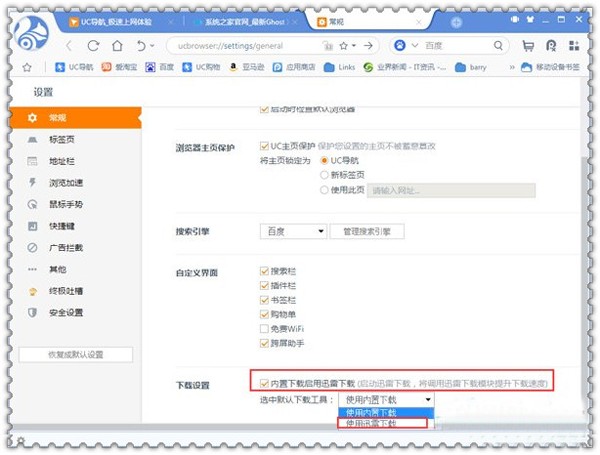Open the skin shirt icon in title bar

point(530,19)
